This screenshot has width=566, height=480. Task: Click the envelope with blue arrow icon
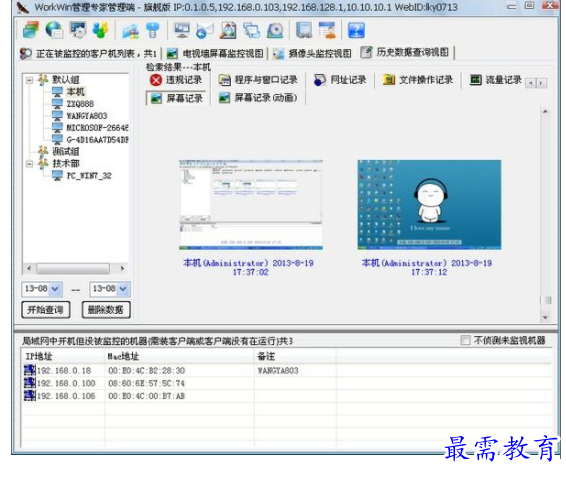[x=205, y=31]
